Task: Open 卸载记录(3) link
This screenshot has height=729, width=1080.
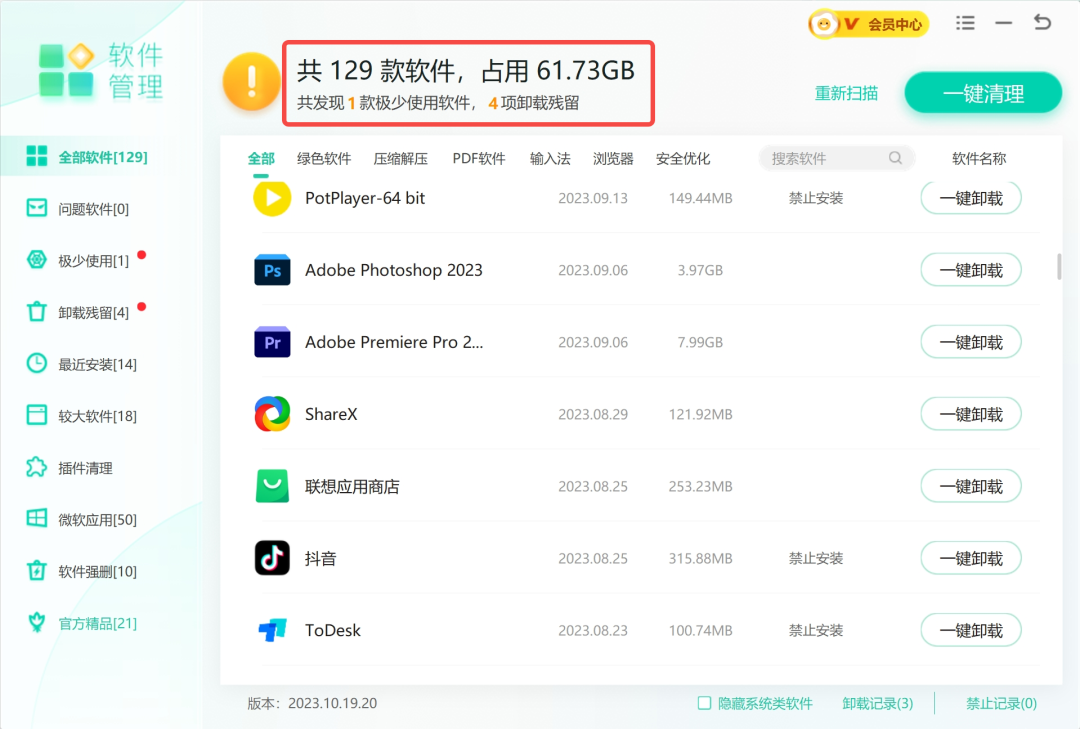Action: tap(878, 703)
